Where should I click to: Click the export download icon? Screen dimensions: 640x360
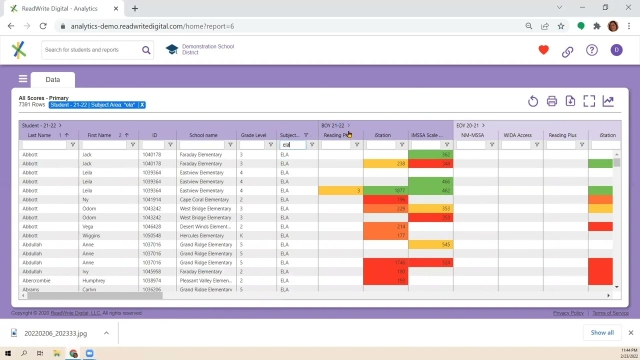(x=570, y=101)
